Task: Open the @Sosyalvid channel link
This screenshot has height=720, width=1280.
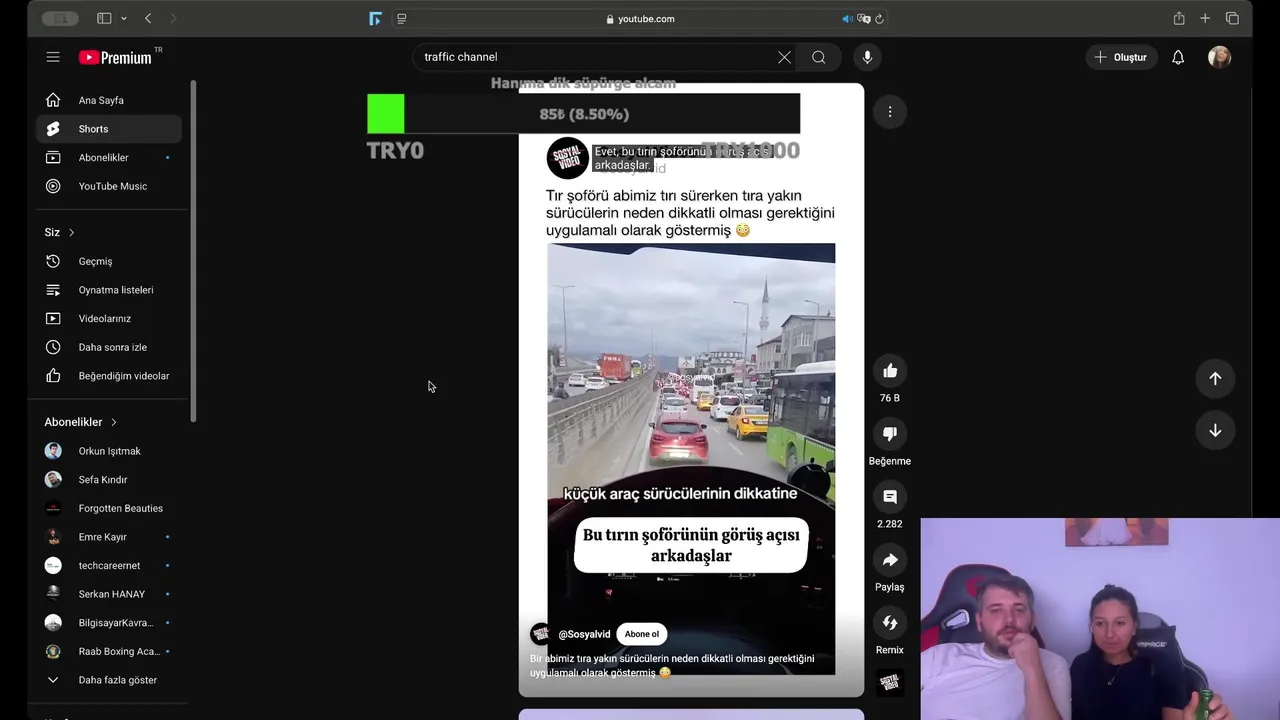Action: [x=584, y=634]
